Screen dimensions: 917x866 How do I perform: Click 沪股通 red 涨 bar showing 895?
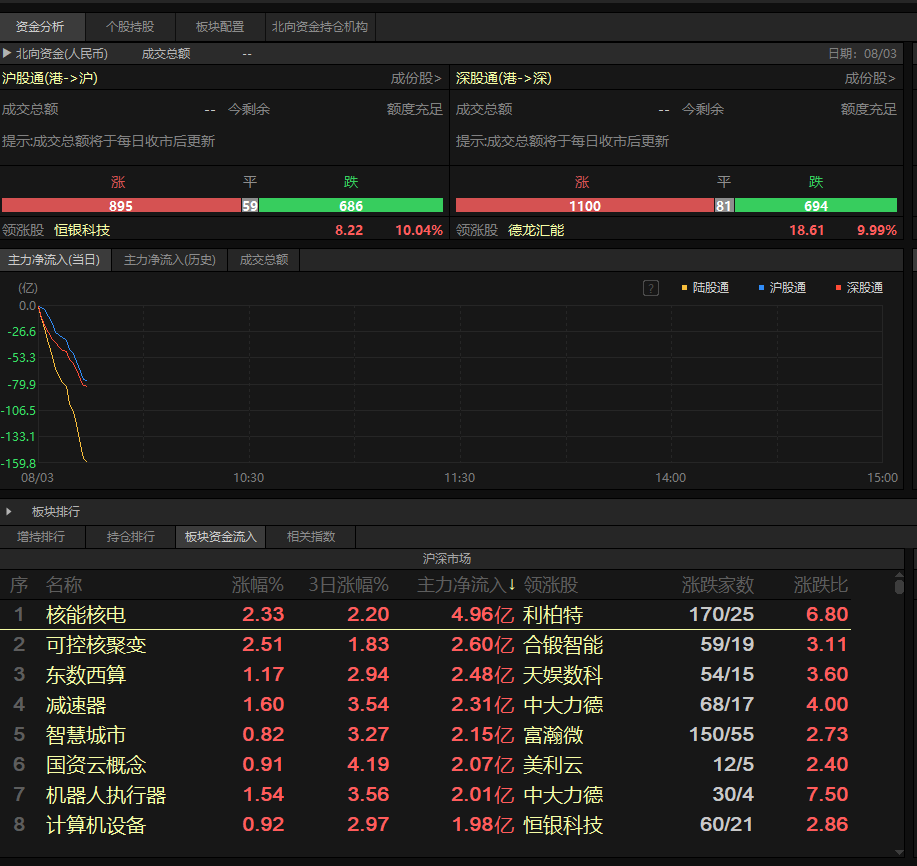pos(121,205)
